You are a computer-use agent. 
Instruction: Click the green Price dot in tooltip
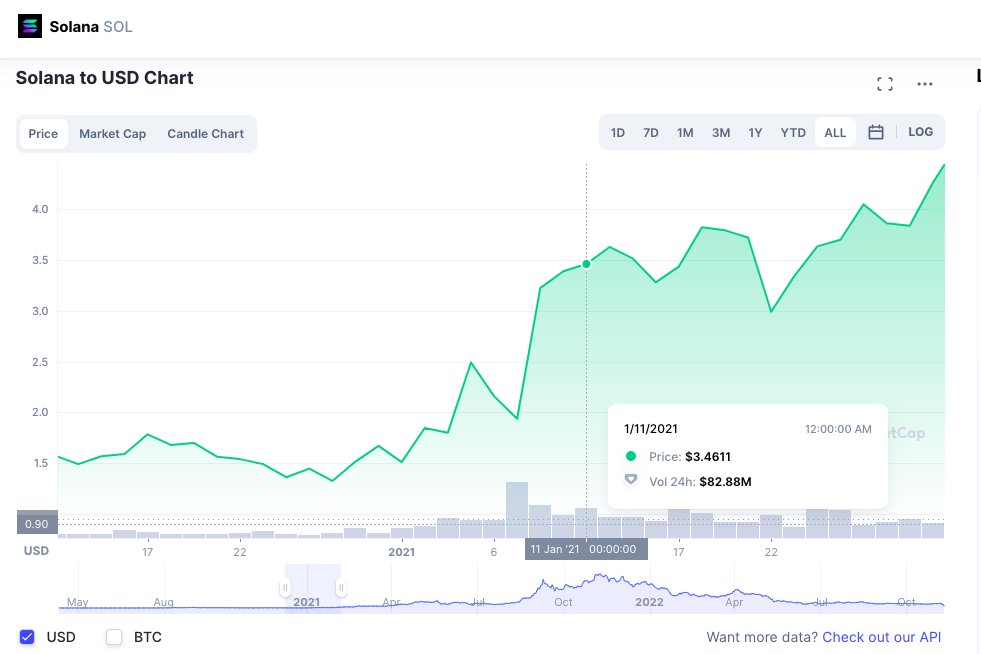631,456
